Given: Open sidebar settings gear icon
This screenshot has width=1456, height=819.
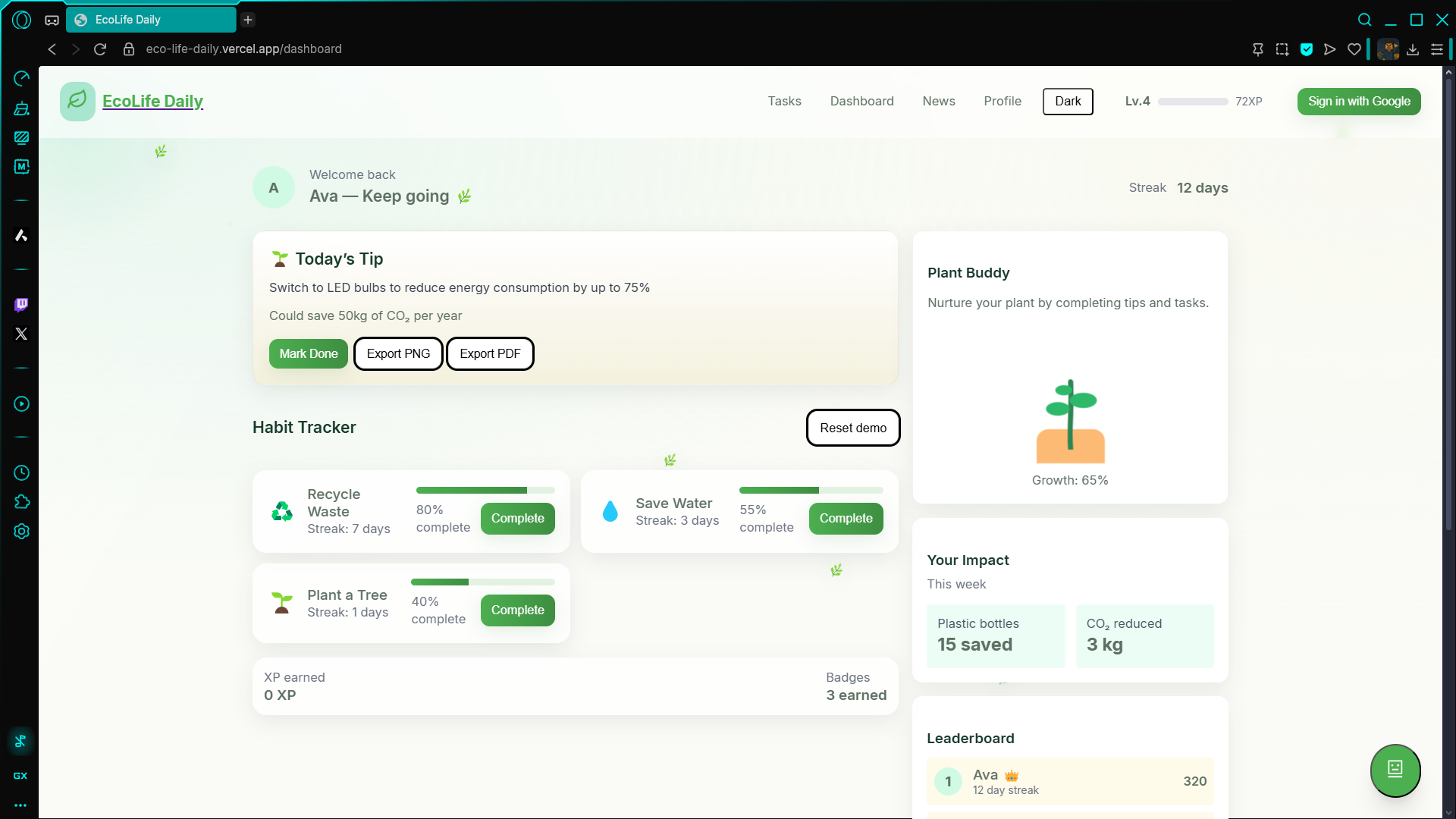Looking at the screenshot, I should coord(21,532).
